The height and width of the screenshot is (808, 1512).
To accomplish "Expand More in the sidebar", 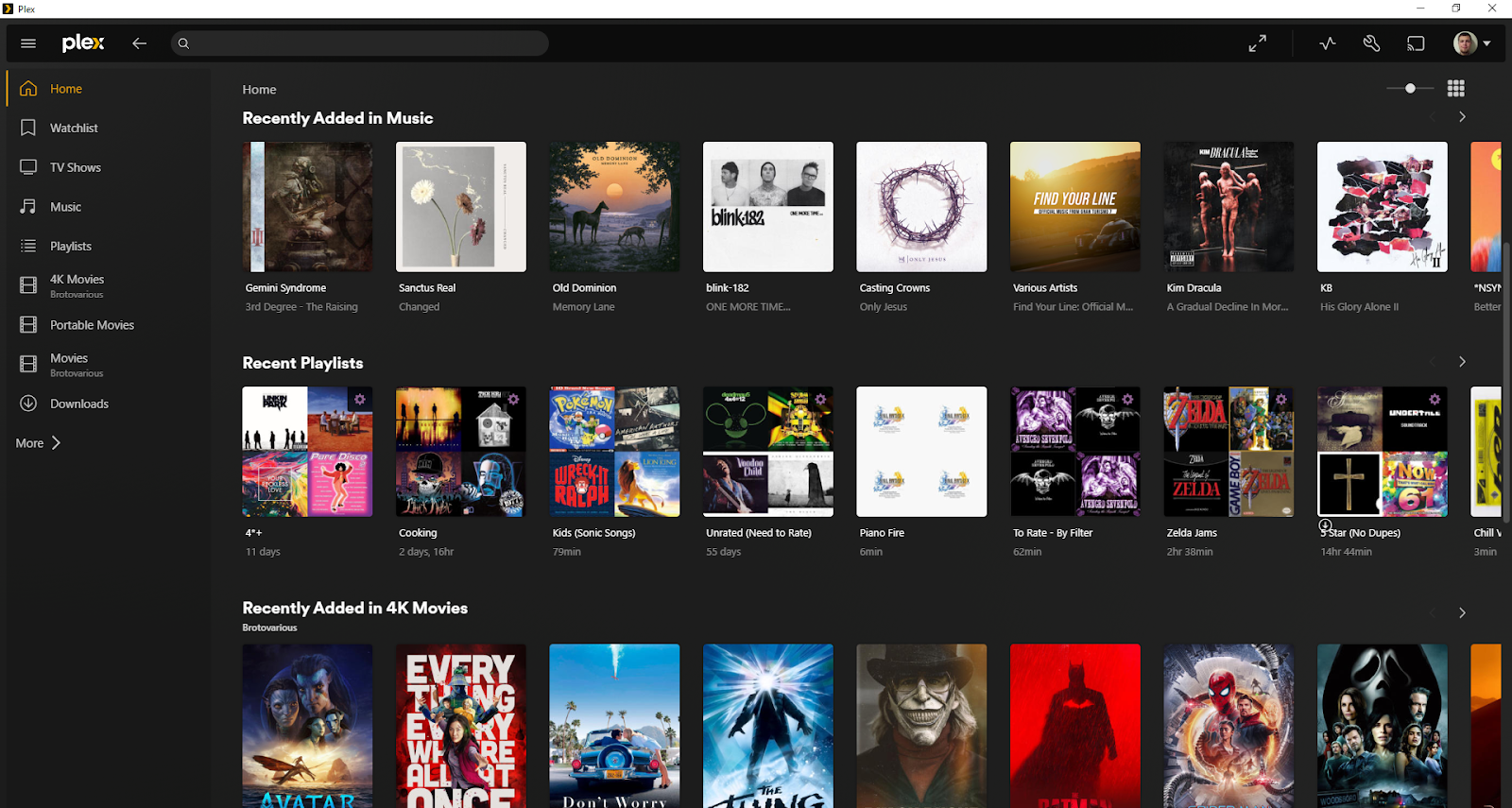I will (39, 442).
